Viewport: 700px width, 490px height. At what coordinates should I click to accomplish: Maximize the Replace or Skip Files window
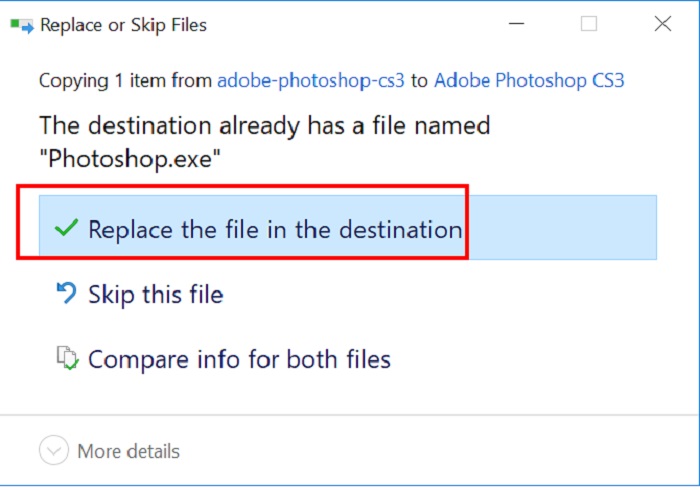(589, 24)
